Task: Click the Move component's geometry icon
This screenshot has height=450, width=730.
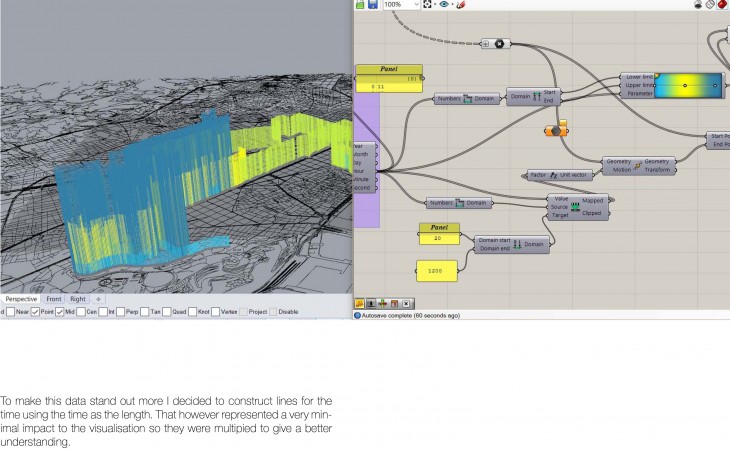Action: point(636,165)
